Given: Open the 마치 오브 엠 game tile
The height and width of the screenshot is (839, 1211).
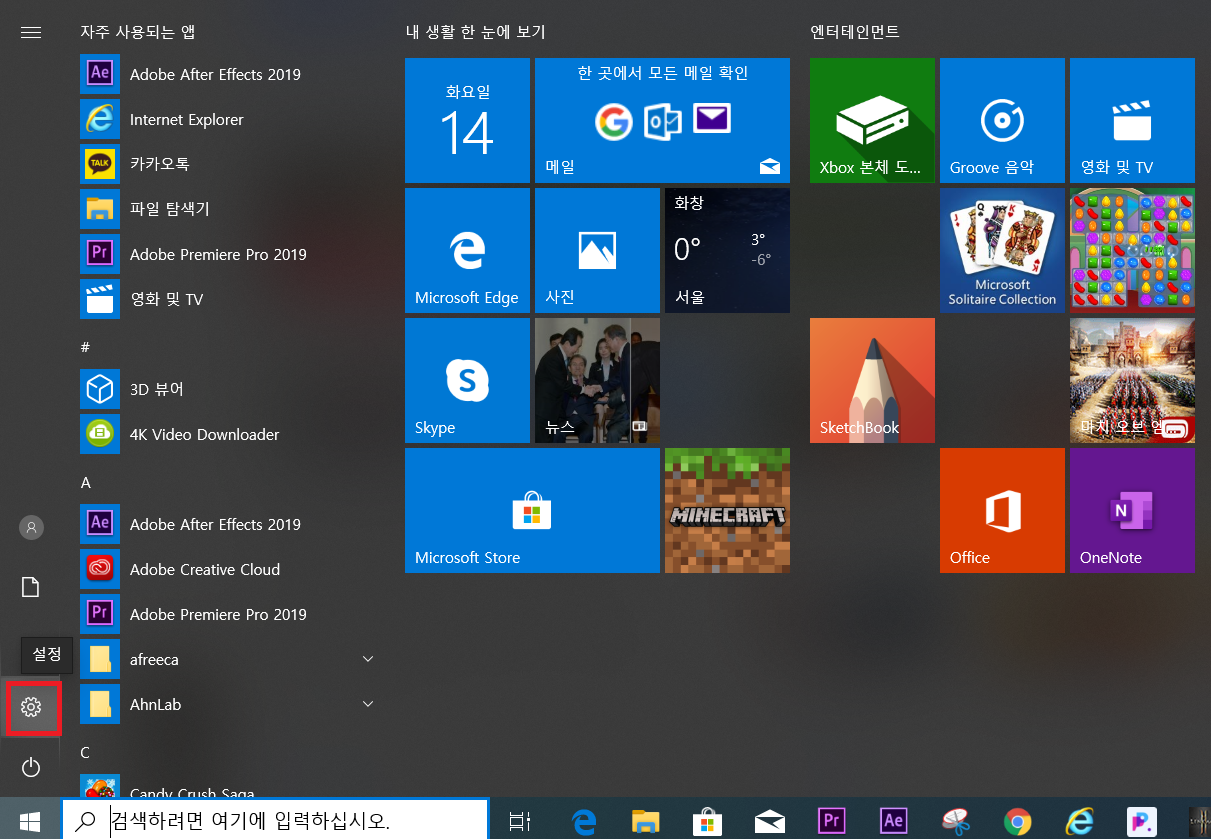Looking at the screenshot, I should [x=1132, y=380].
